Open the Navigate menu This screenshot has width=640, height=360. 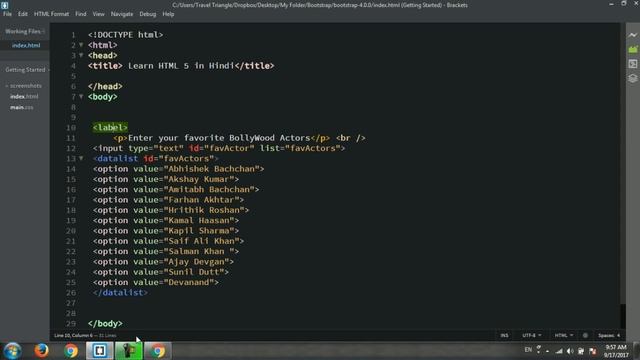pos(122,14)
